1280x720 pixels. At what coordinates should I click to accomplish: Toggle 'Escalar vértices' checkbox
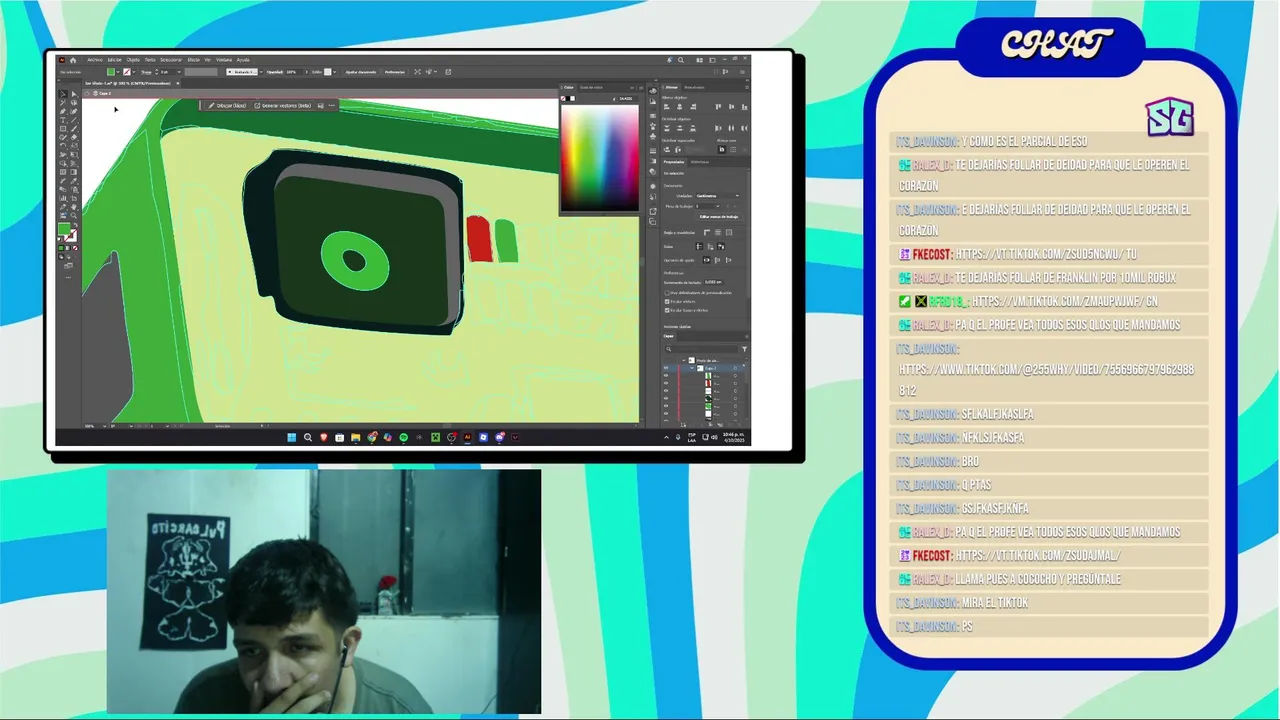pos(667,302)
